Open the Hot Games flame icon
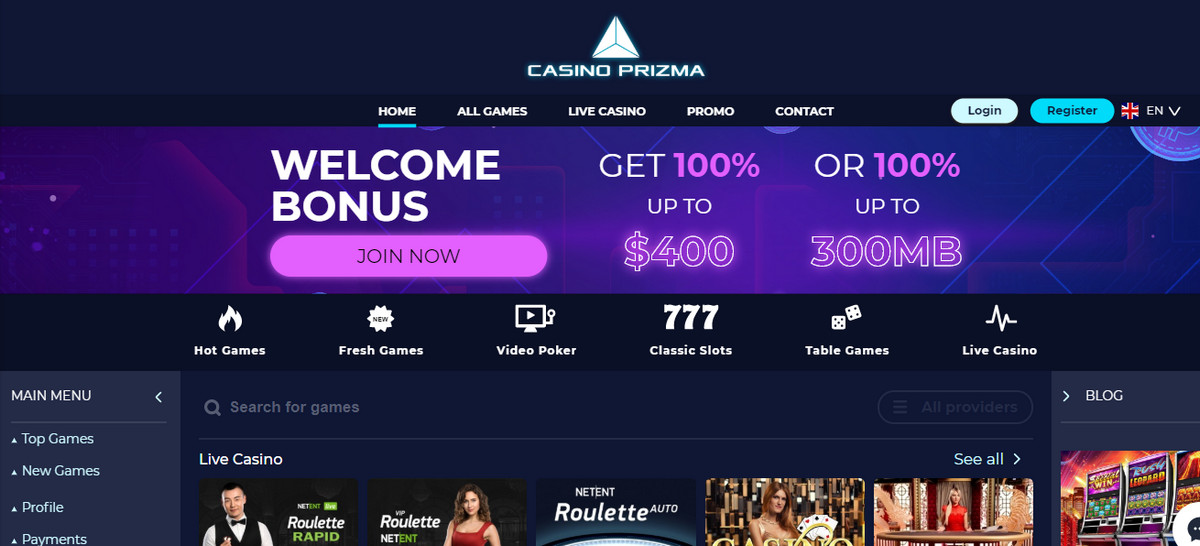The image size is (1200, 546). pos(230,319)
